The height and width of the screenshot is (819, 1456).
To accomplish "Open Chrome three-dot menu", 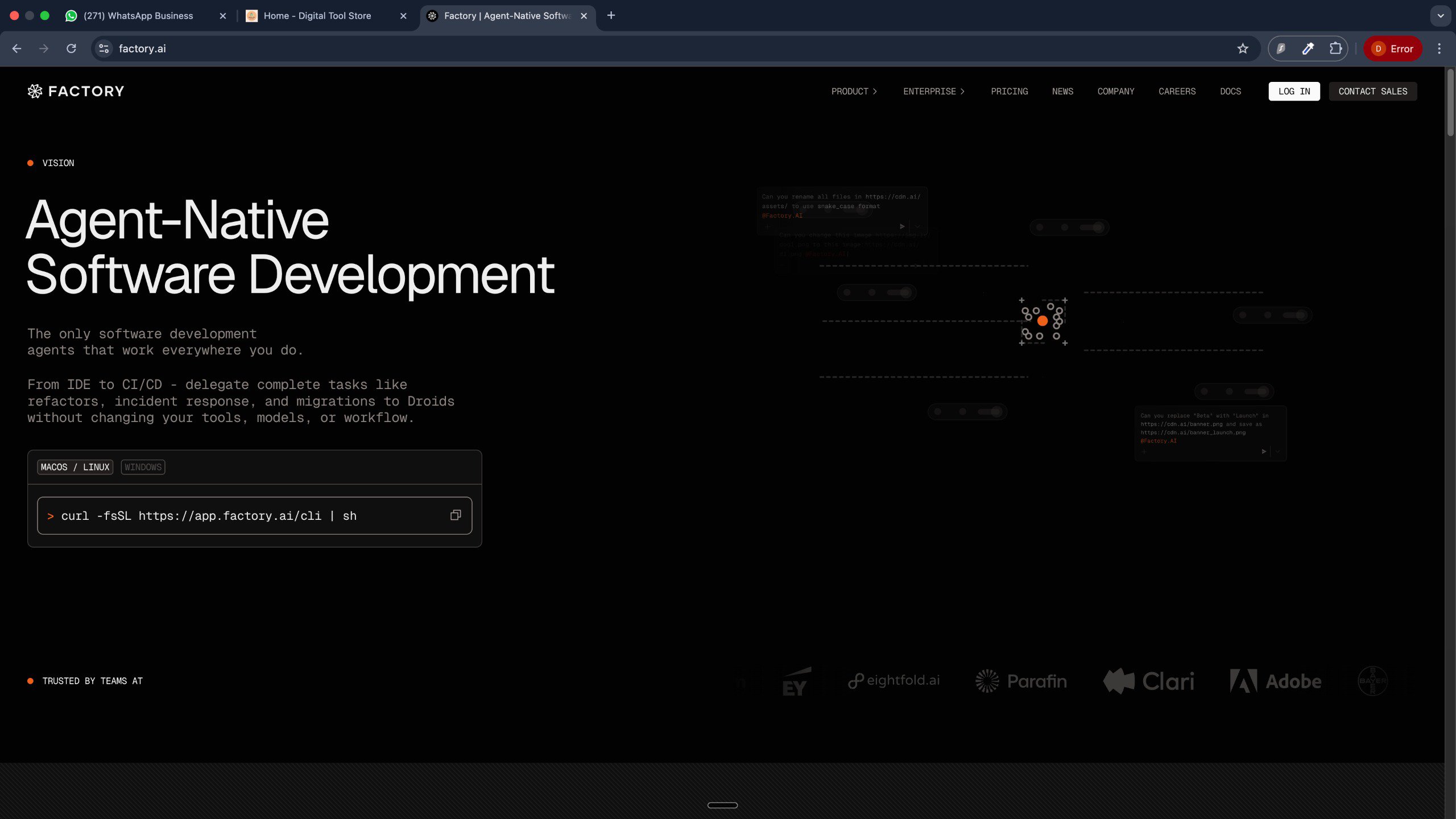I will pos(1439,48).
